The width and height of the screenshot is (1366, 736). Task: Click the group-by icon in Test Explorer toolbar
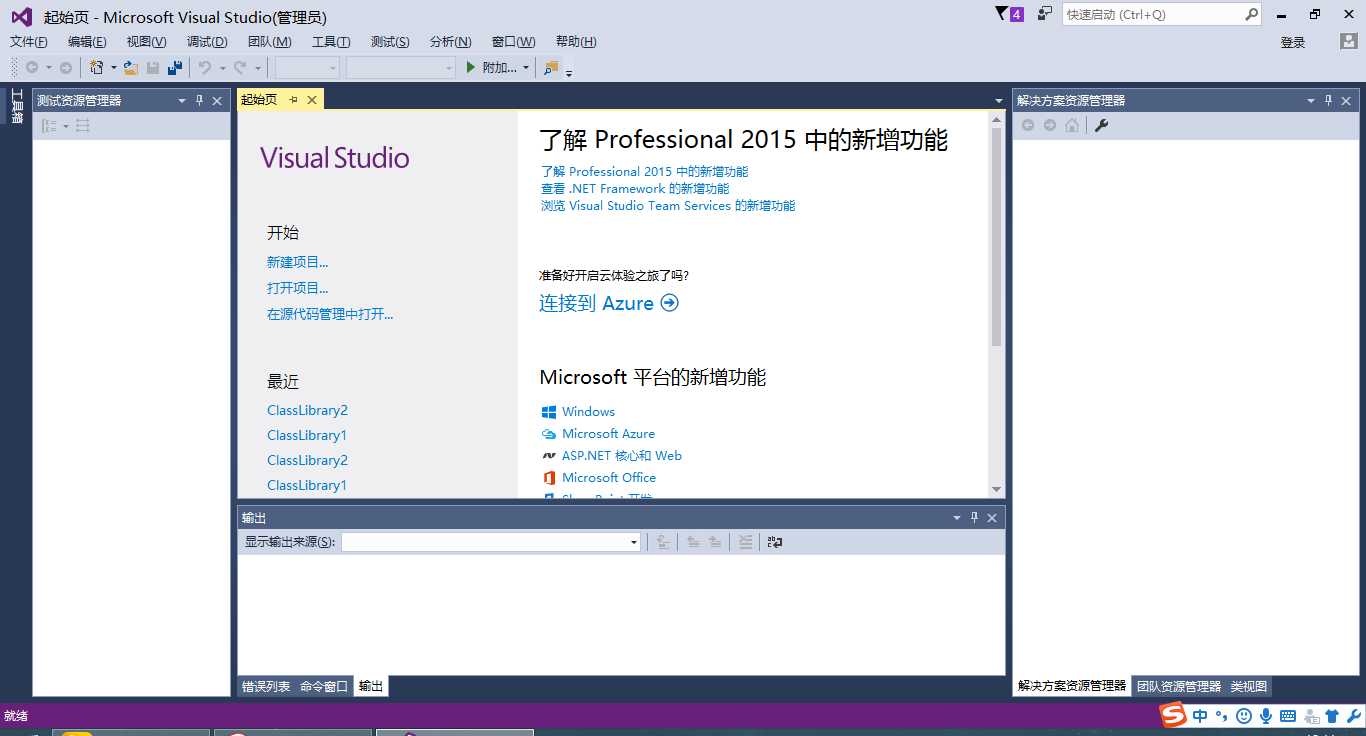click(49, 125)
